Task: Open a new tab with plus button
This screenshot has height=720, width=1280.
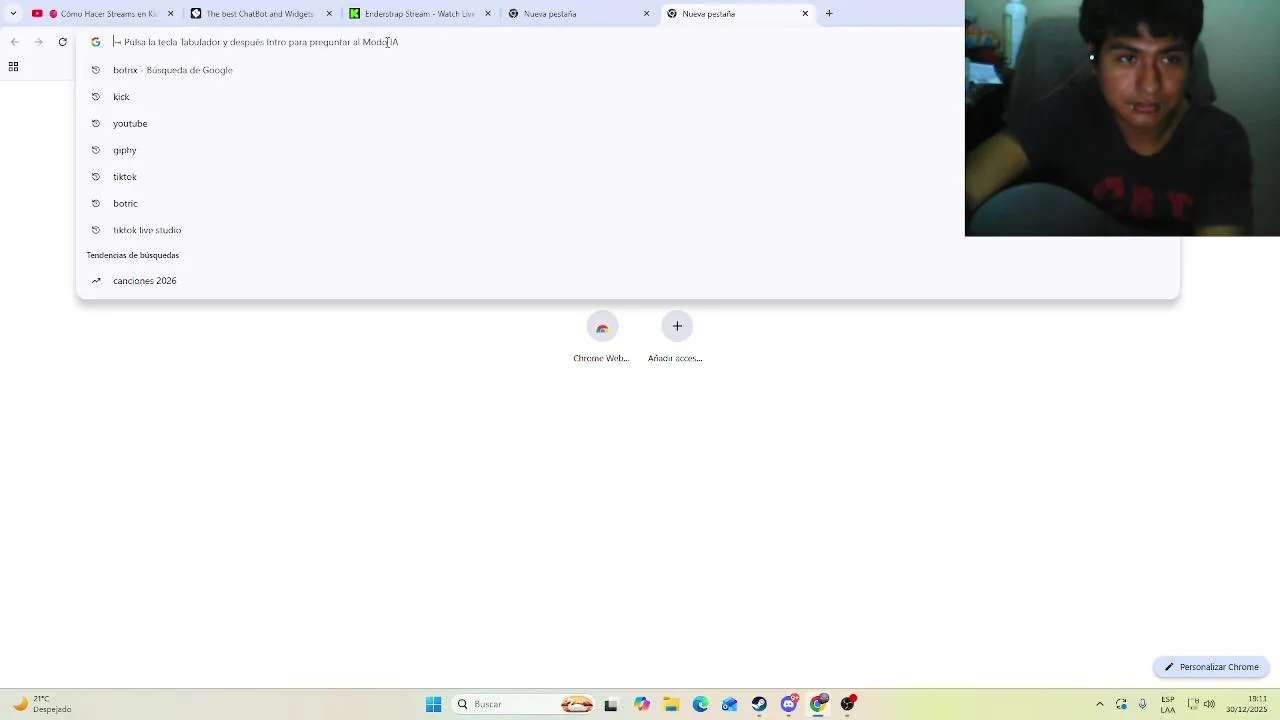Action: [829, 14]
